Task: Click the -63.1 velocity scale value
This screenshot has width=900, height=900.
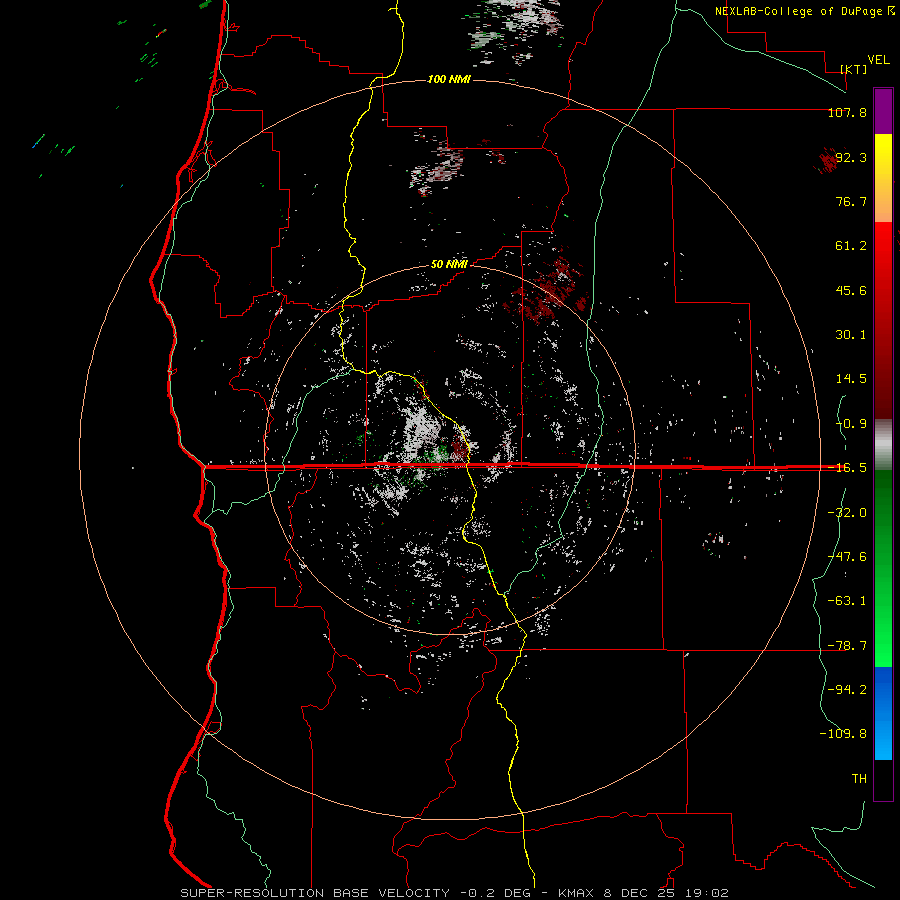Action: point(847,601)
